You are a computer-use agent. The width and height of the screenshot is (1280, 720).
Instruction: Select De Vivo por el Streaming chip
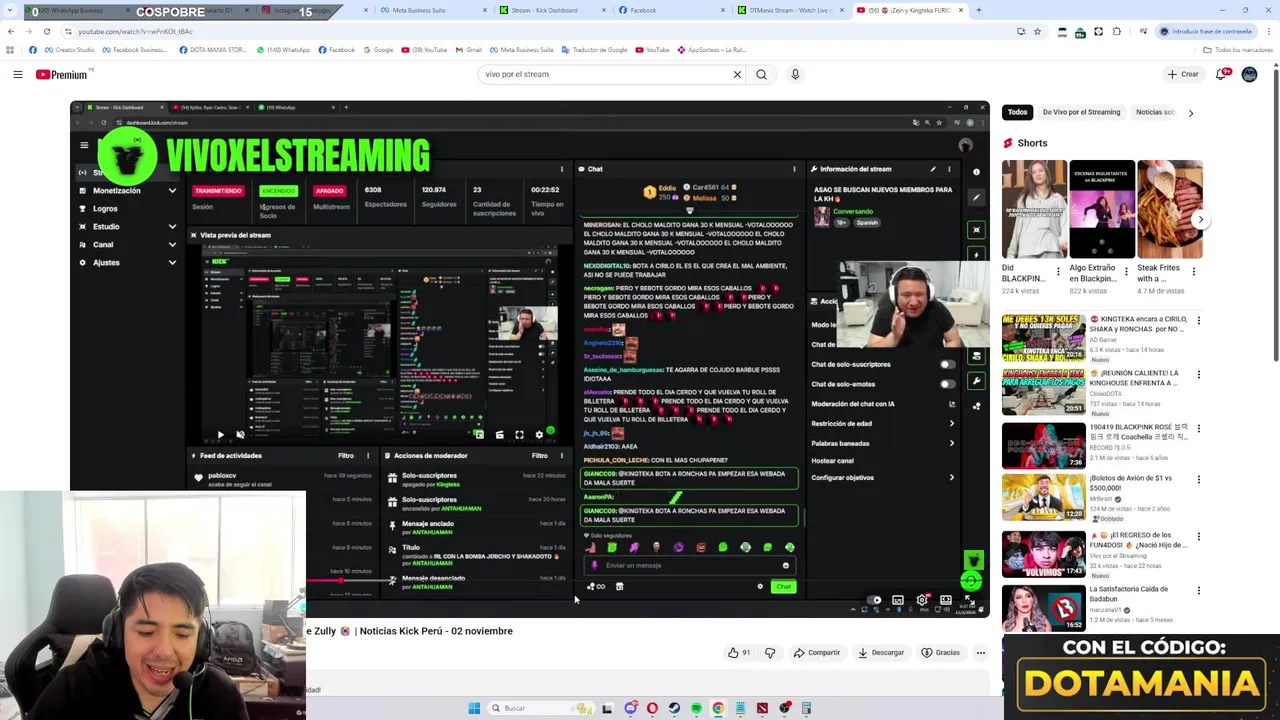(1081, 112)
